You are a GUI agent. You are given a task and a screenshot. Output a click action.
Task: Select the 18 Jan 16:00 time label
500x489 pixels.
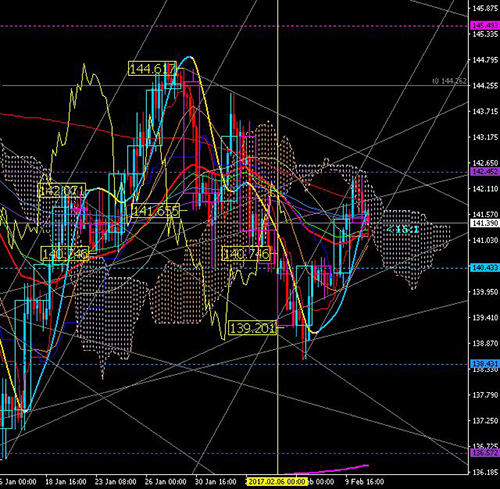66,482
